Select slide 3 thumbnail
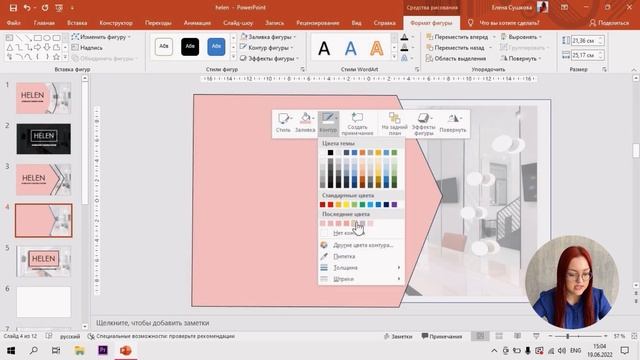Image resolution: width=640 pixels, height=360 pixels. 43,180
